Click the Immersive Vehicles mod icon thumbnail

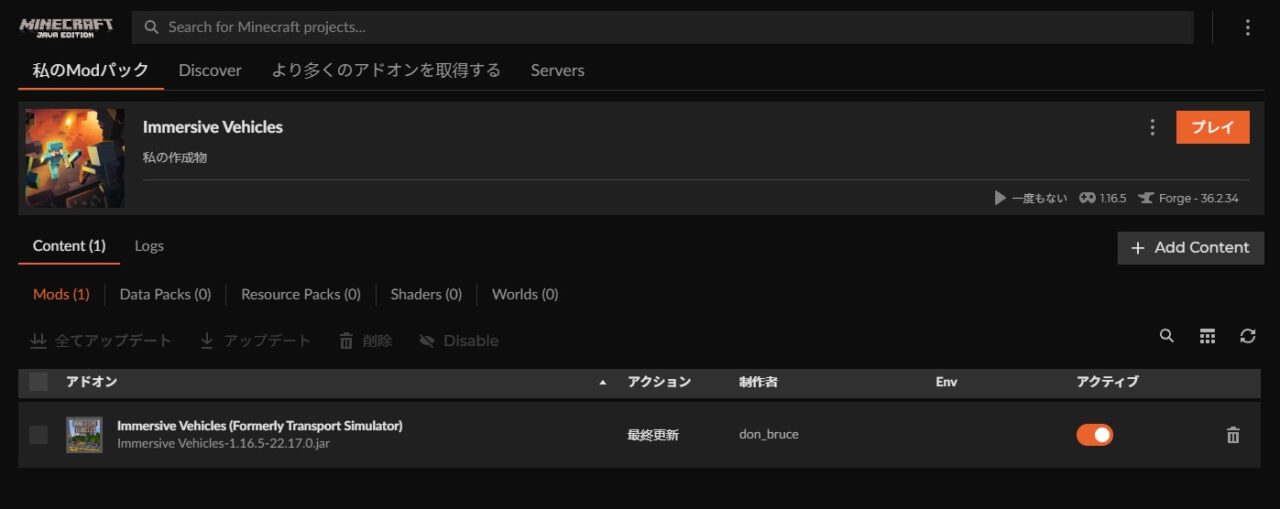84,435
